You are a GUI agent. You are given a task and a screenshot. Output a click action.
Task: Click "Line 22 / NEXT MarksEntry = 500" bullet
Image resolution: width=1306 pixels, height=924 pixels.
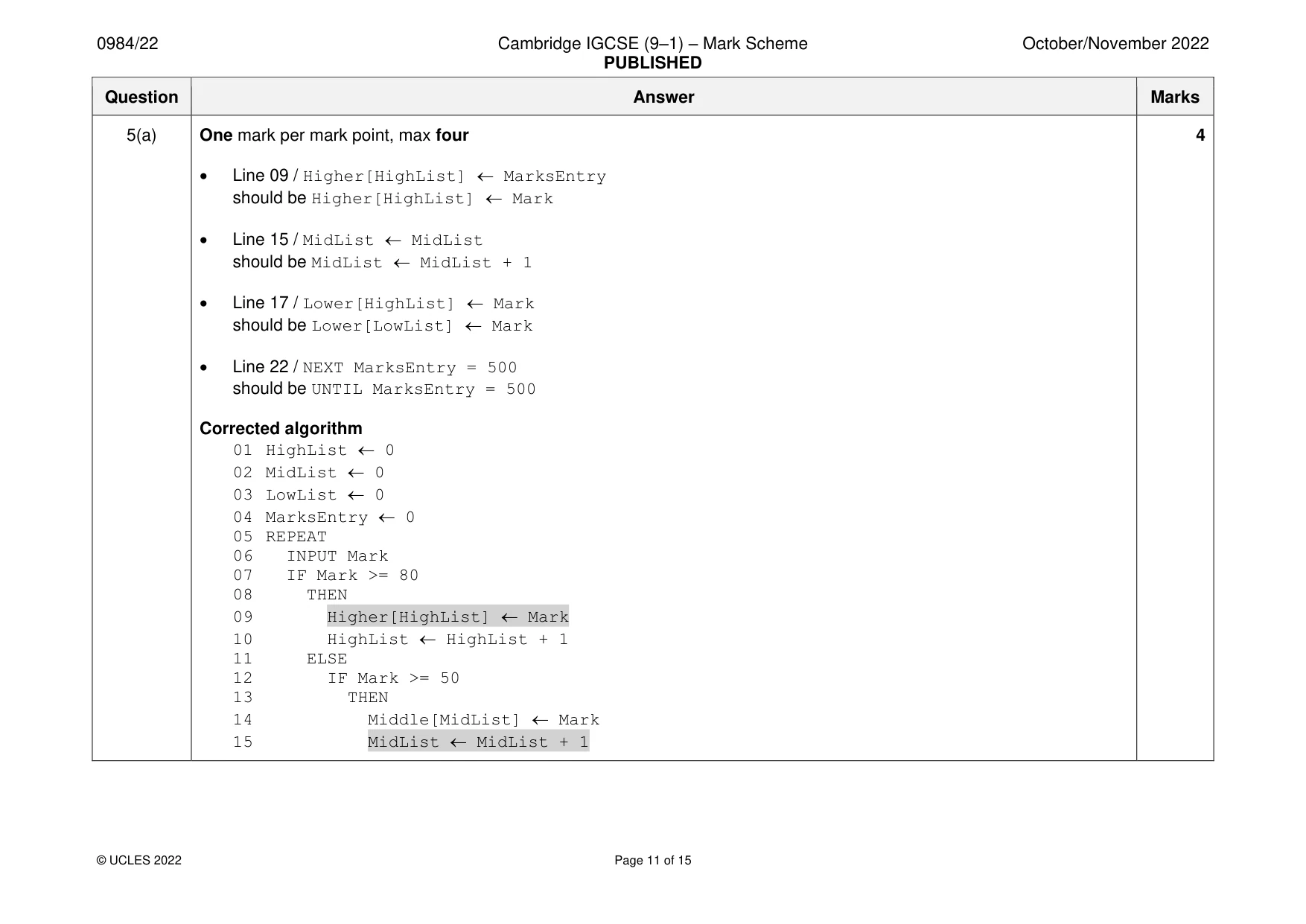tap(375, 367)
